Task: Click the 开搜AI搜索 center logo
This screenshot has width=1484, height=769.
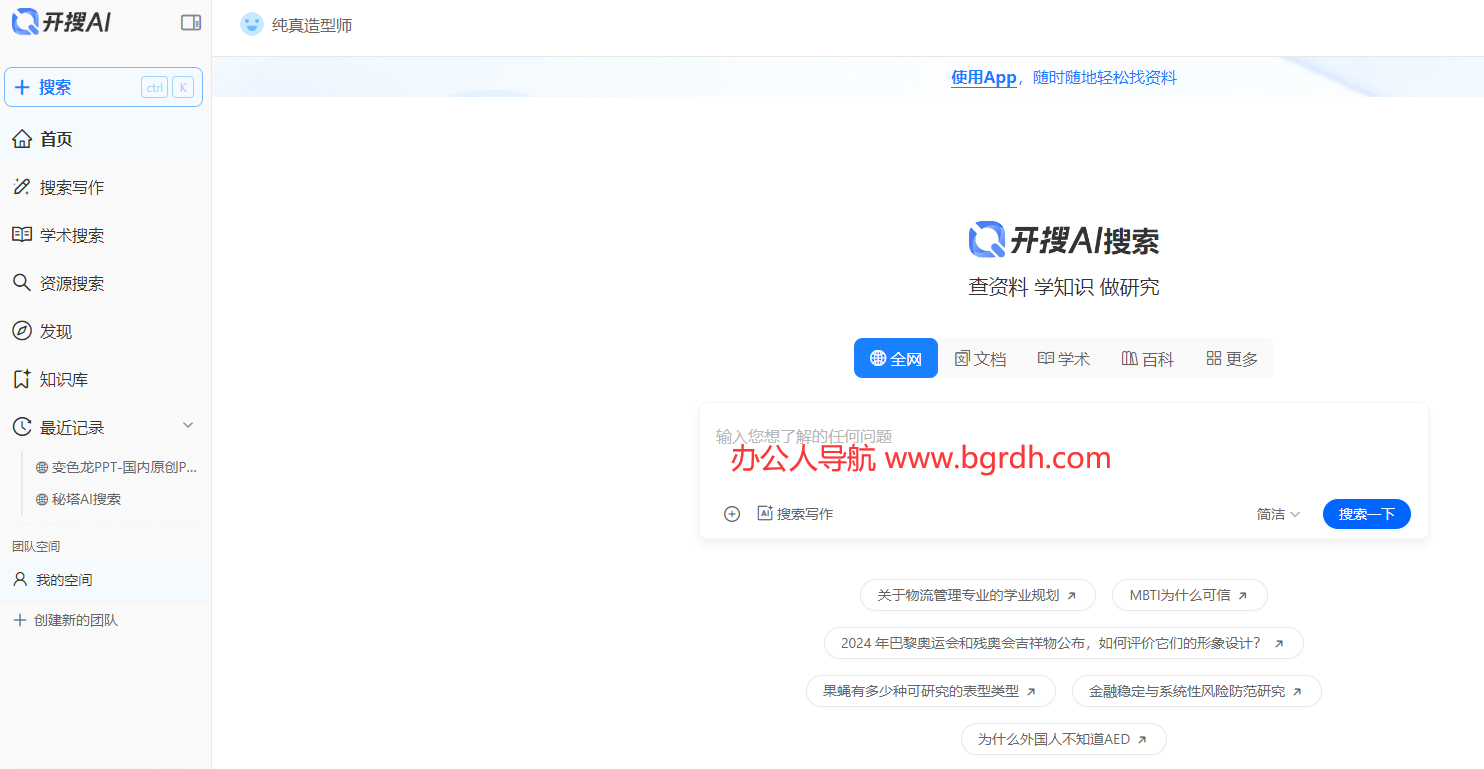Action: pyautogui.click(x=1064, y=240)
